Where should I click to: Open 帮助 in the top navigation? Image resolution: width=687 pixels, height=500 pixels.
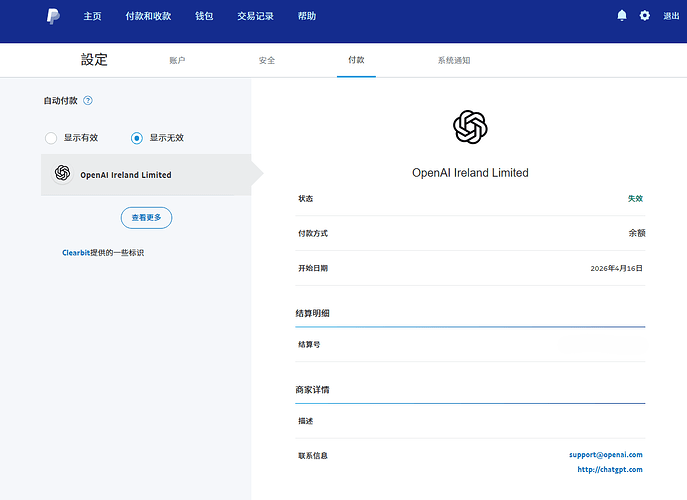click(307, 16)
